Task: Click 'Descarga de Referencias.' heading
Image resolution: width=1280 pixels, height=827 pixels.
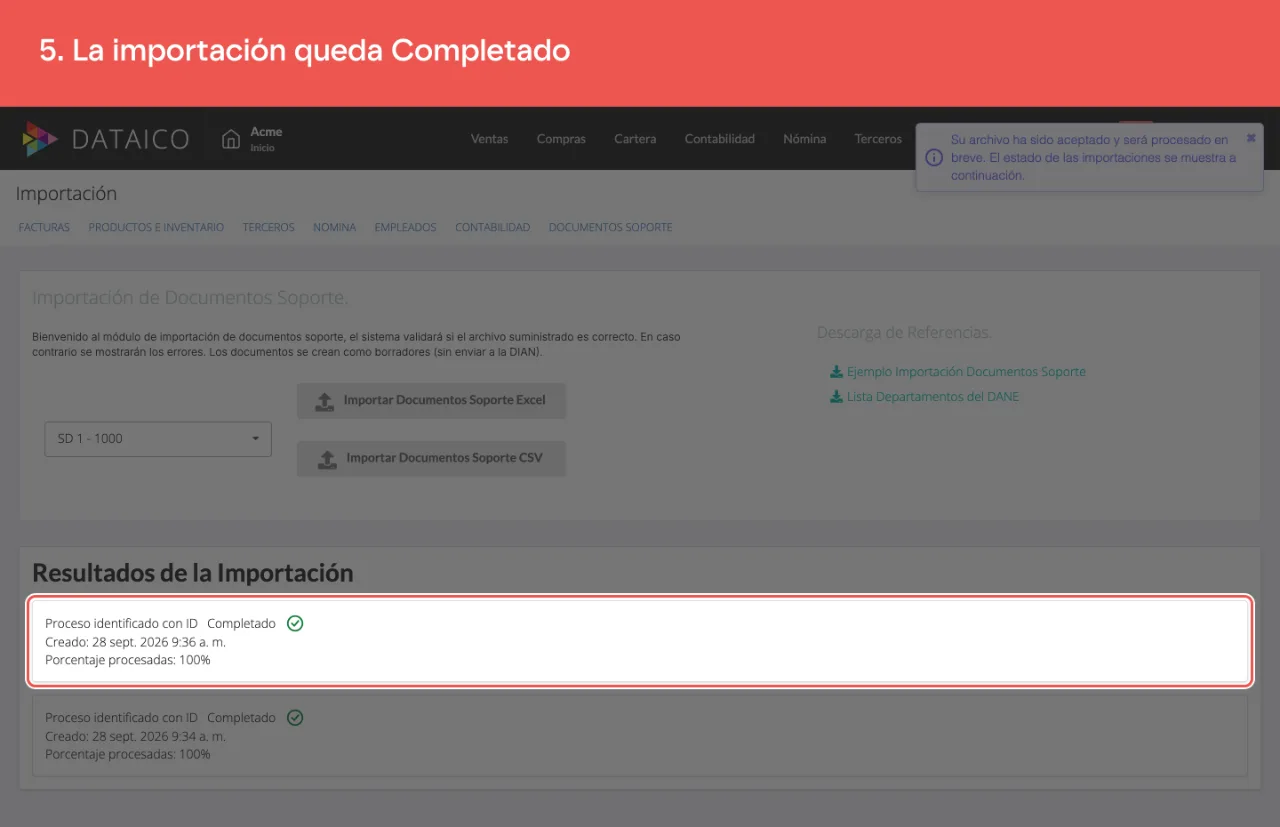Action: point(904,332)
